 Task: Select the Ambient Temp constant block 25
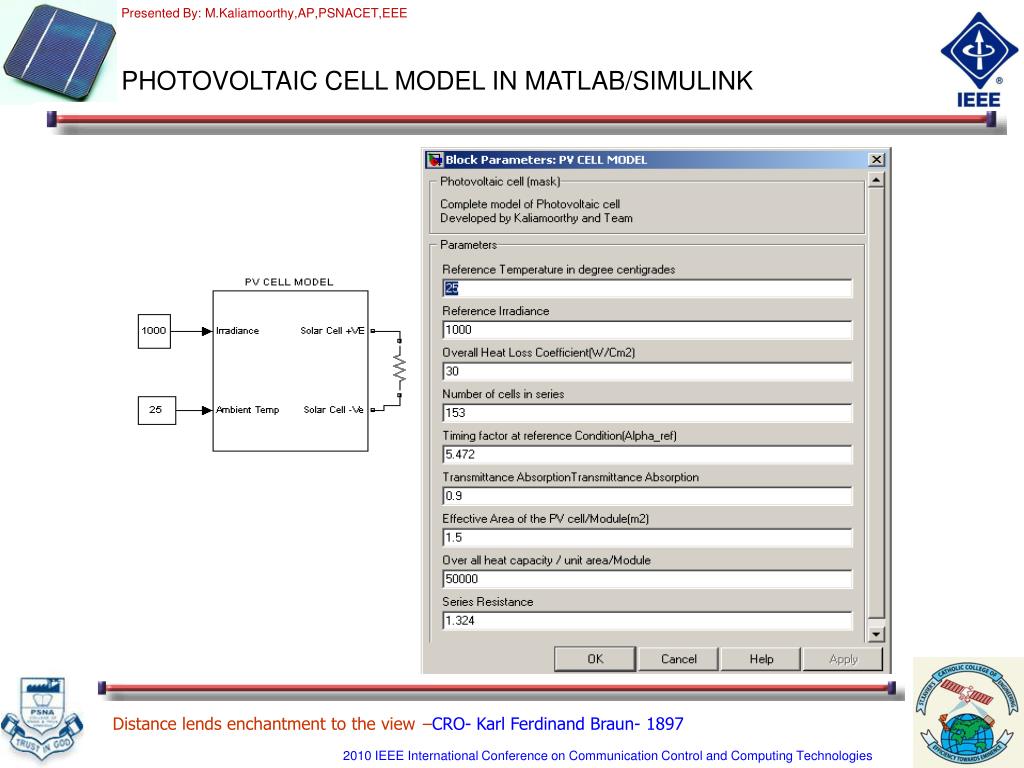click(x=157, y=410)
